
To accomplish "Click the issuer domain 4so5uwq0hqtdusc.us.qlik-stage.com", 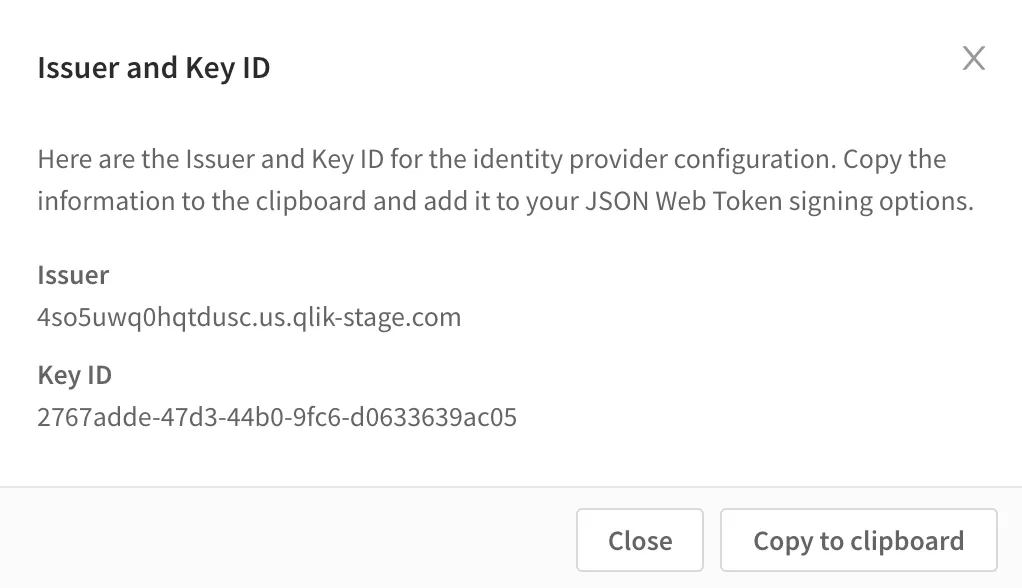I will click(249, 317).
